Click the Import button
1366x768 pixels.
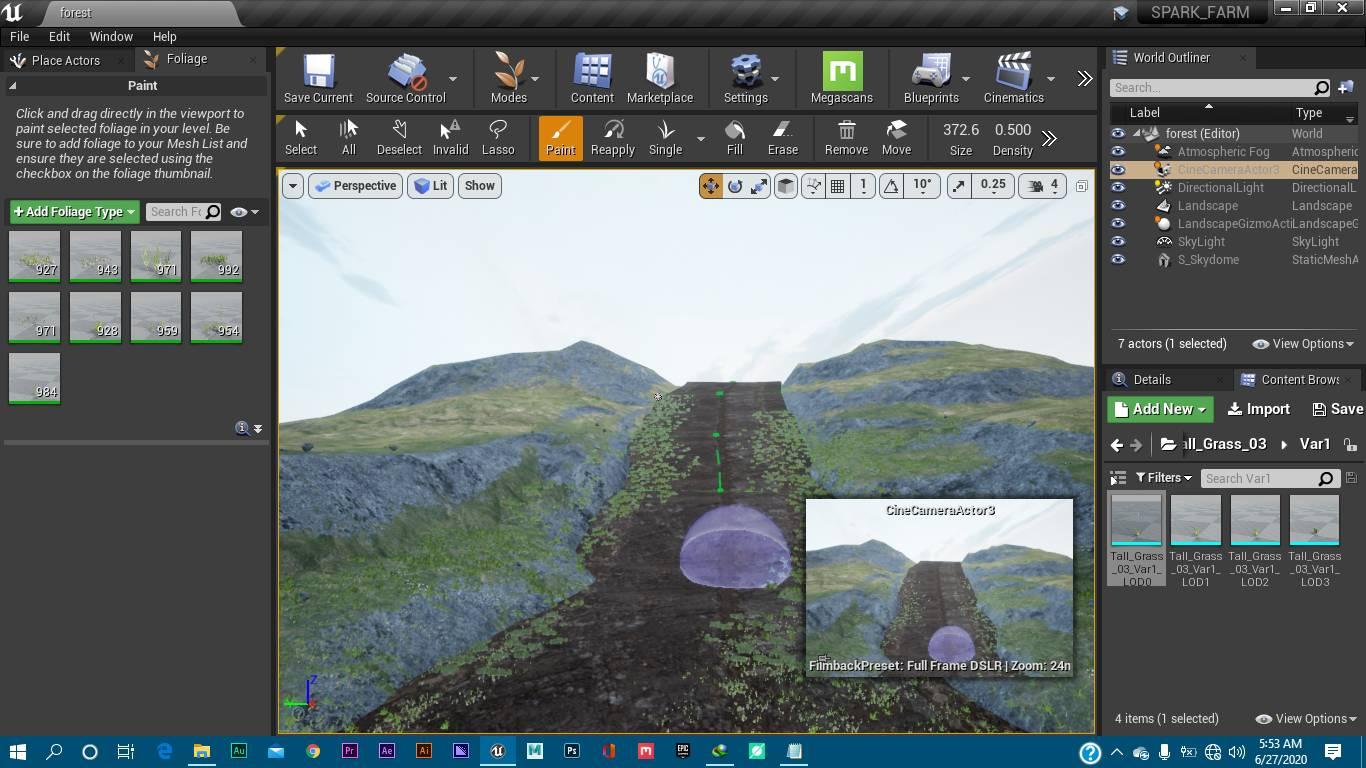[x=1259, y=409]
